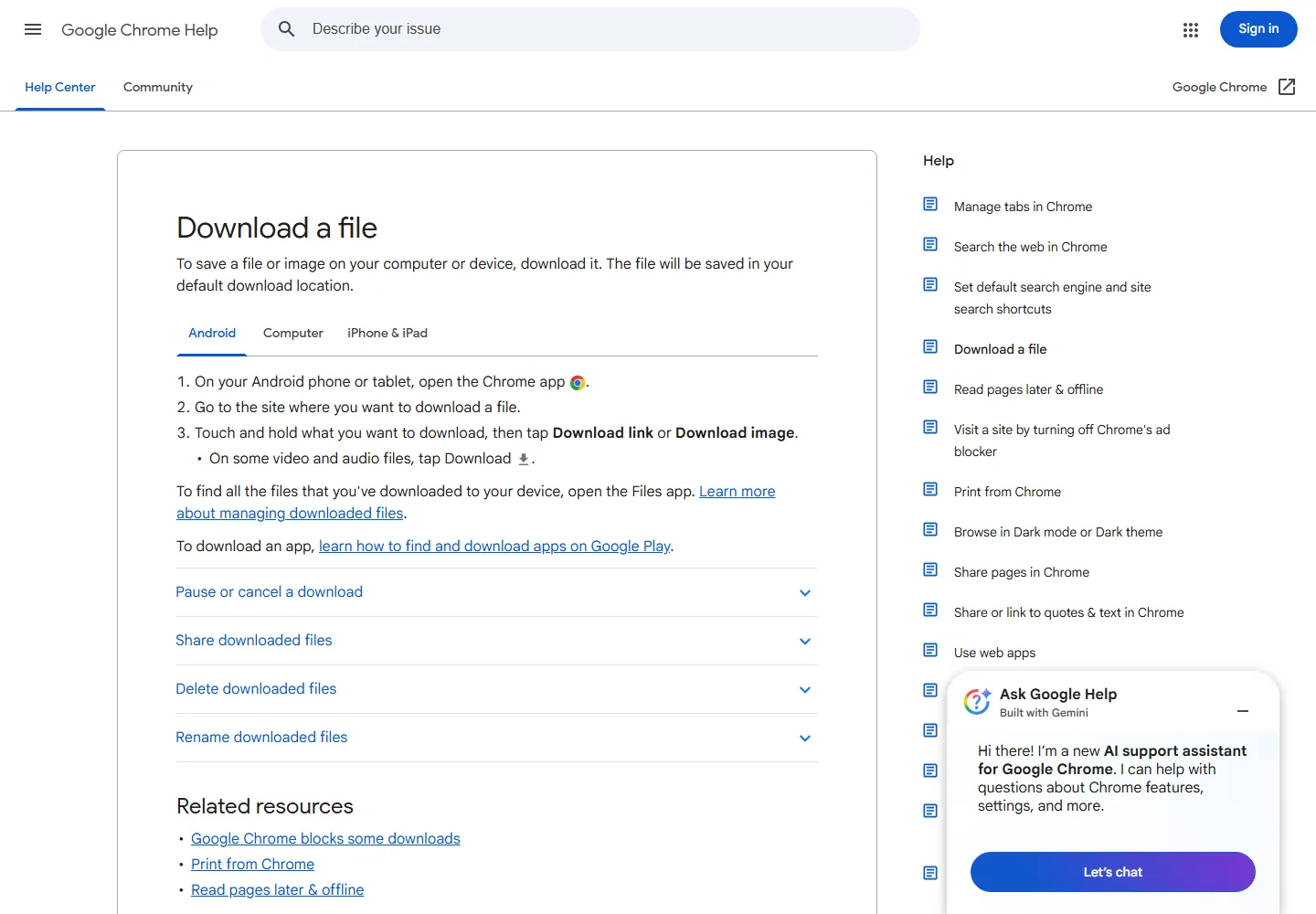Open Manage tabs in Chrome sidebar article
Image resolution: width=1316 pixels, height=914 pixels.
click(x=1023, y=207)
